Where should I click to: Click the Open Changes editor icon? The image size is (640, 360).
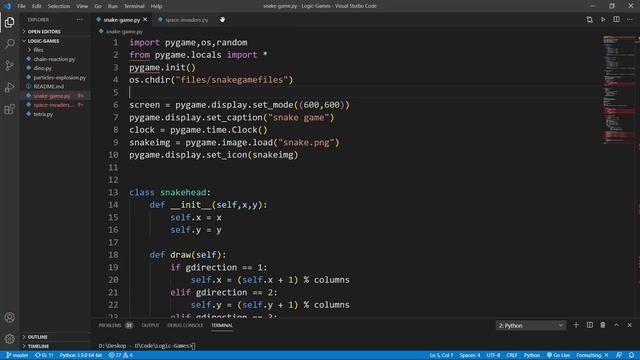[589, 20]
